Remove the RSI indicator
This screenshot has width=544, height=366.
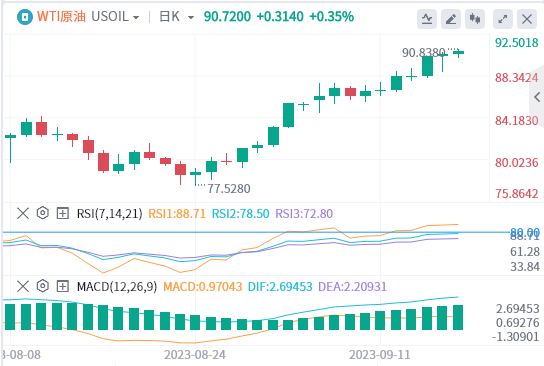point(23,213)
